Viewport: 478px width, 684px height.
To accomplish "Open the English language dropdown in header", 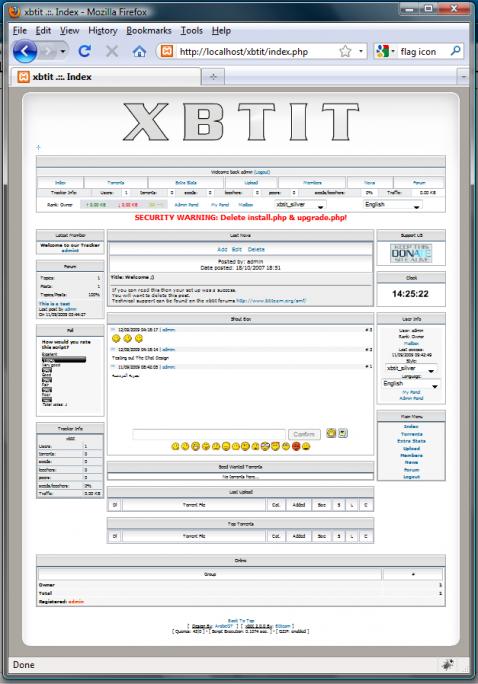I will tap(393, 205).
